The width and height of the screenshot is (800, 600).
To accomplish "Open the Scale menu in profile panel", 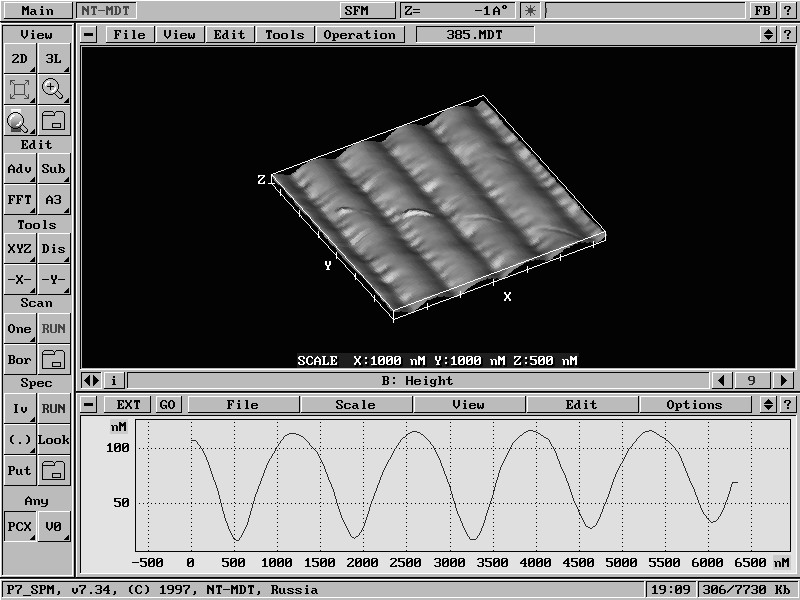I will tap(355, 405).
